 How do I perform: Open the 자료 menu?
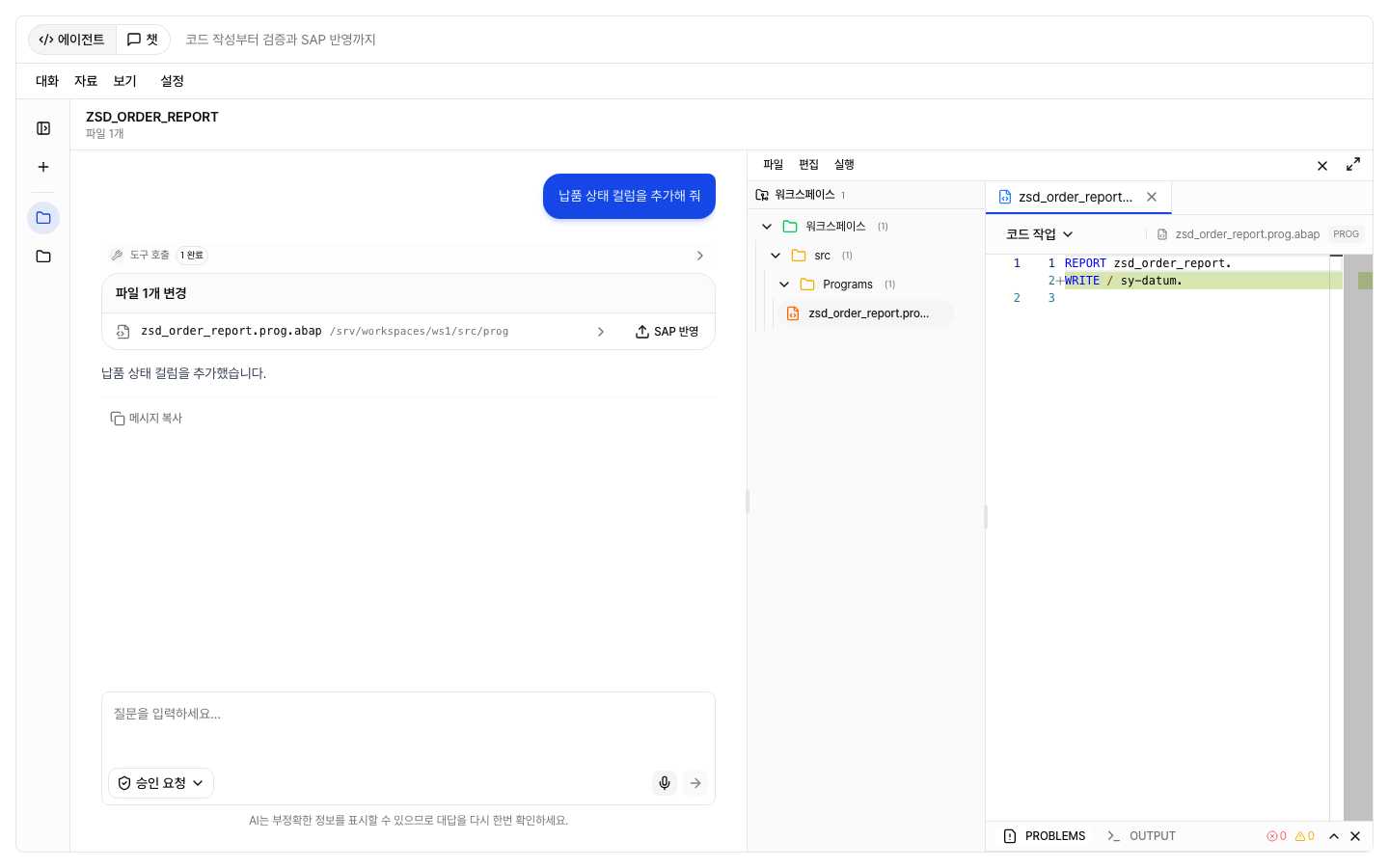click(x=86, y=81)
